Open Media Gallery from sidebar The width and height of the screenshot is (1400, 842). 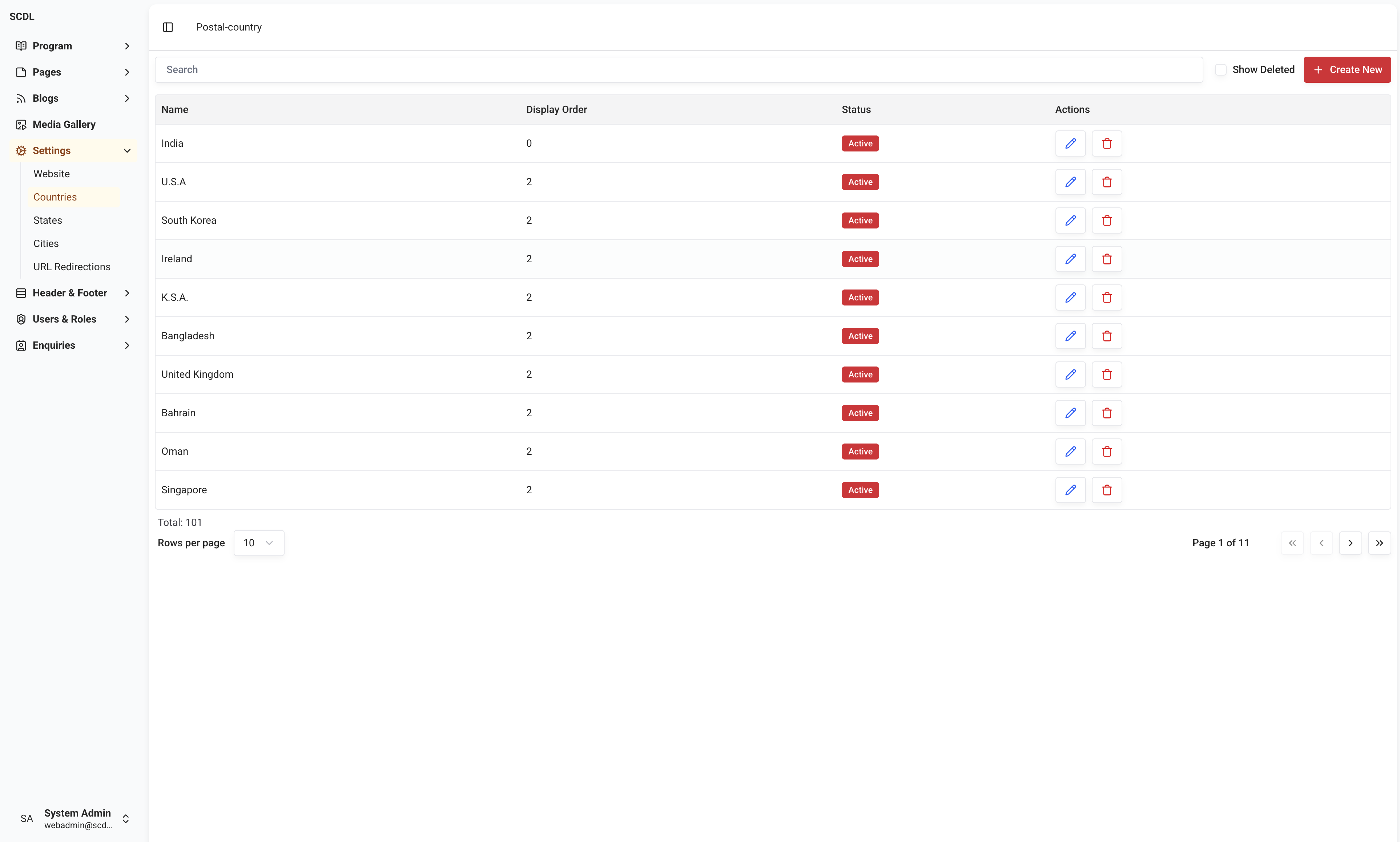coord(64,124)
